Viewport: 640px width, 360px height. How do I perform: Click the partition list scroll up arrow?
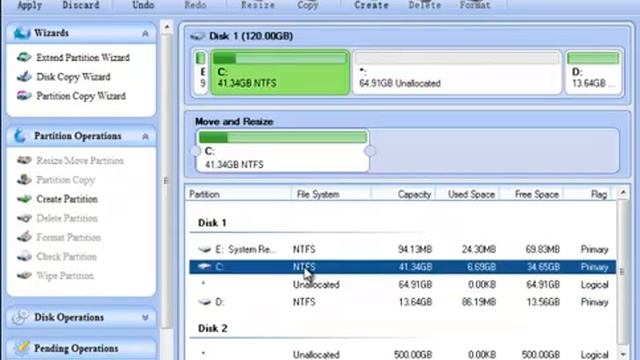pyautogui.click(x=623, y=192)
